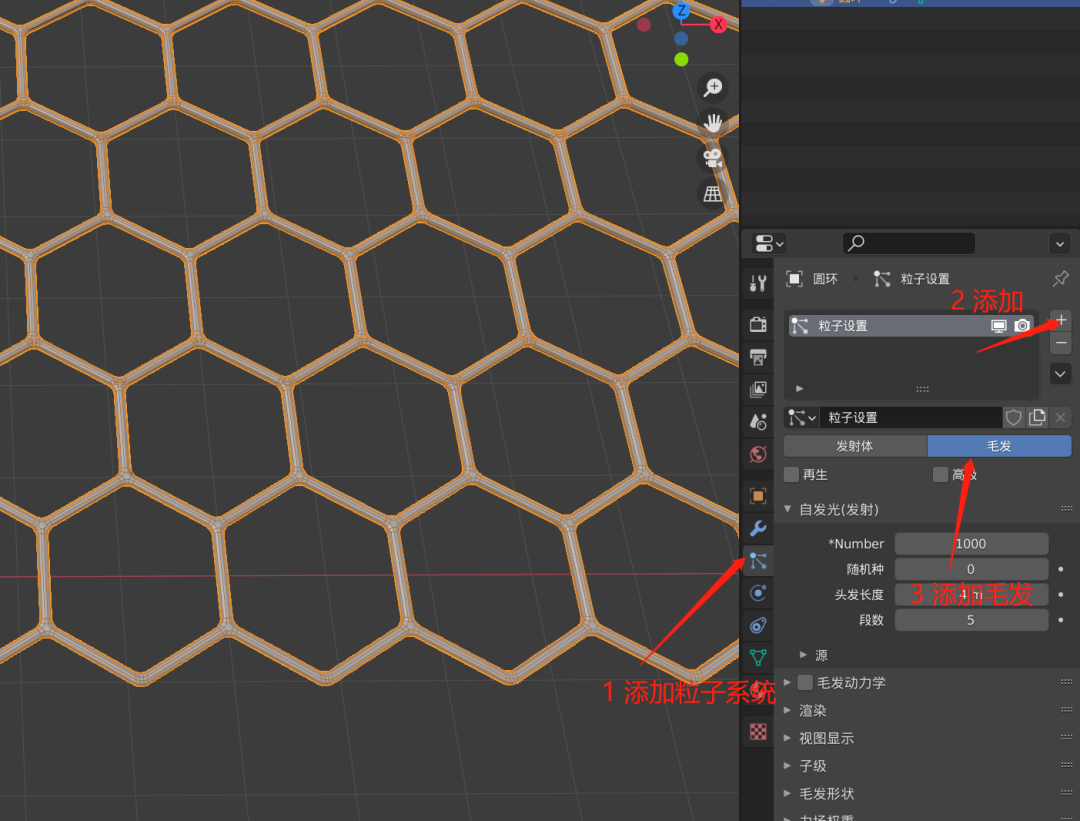Open the Particles properties tab

[758, 561]
